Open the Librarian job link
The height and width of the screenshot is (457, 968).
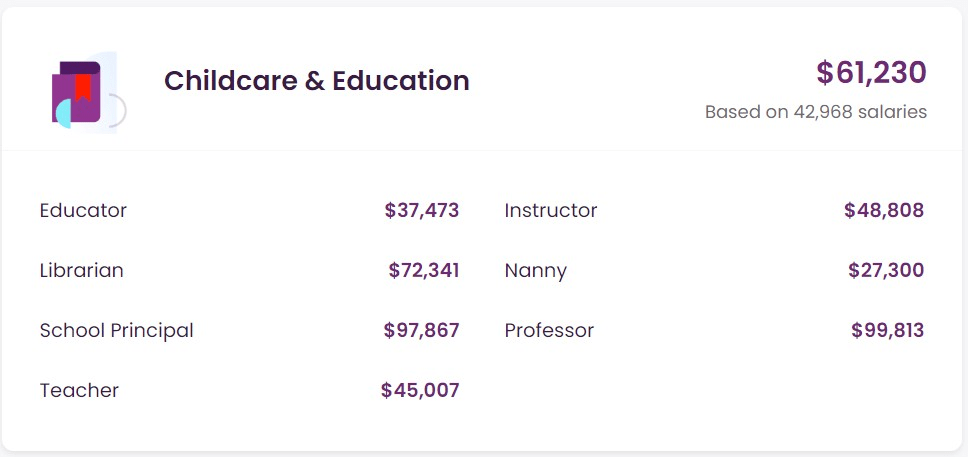pos(81,271)
